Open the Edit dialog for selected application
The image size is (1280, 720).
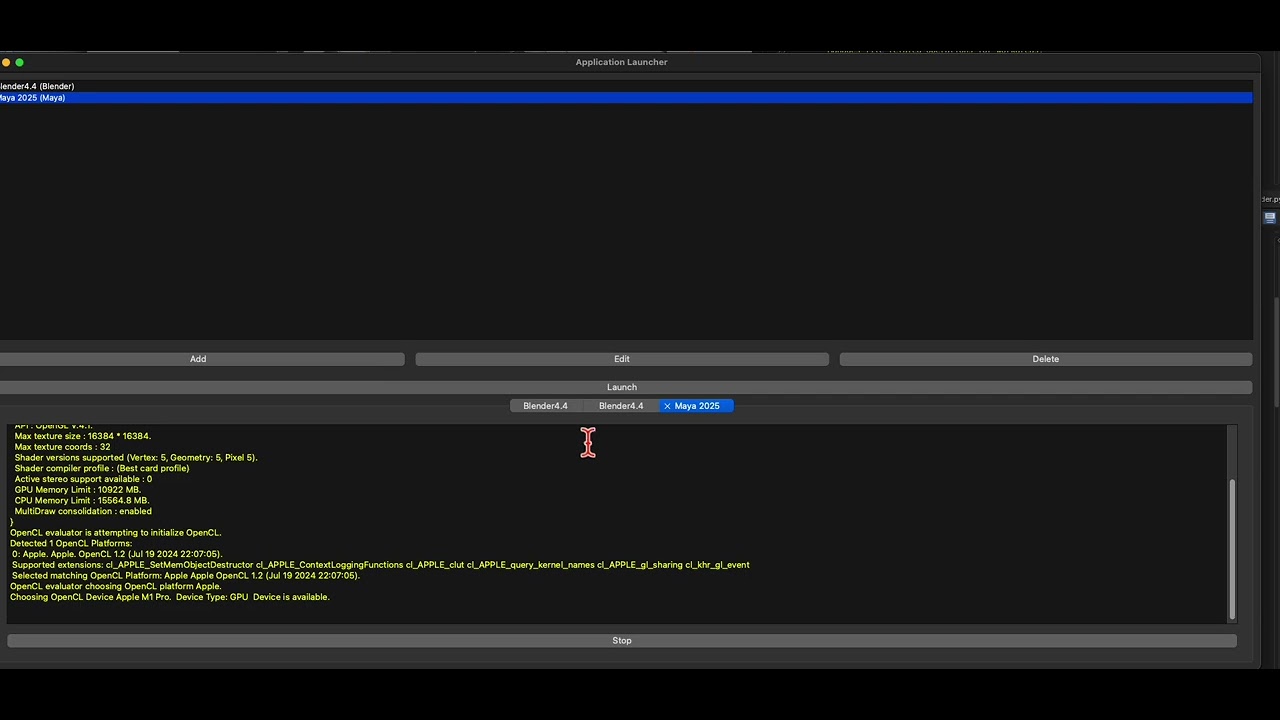622,359
